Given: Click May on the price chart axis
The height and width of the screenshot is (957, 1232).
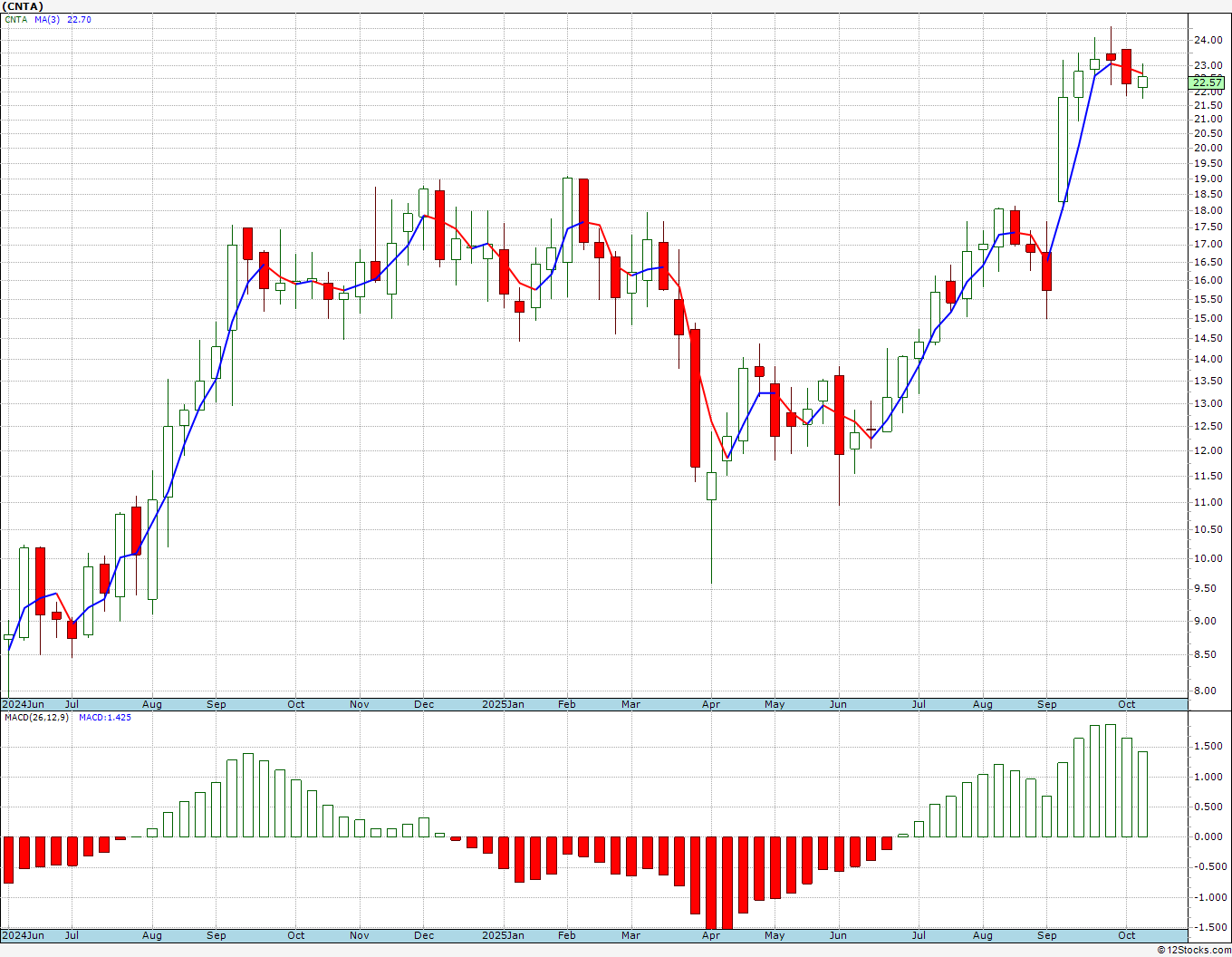Looking at the screenshot, I should 775,704.
